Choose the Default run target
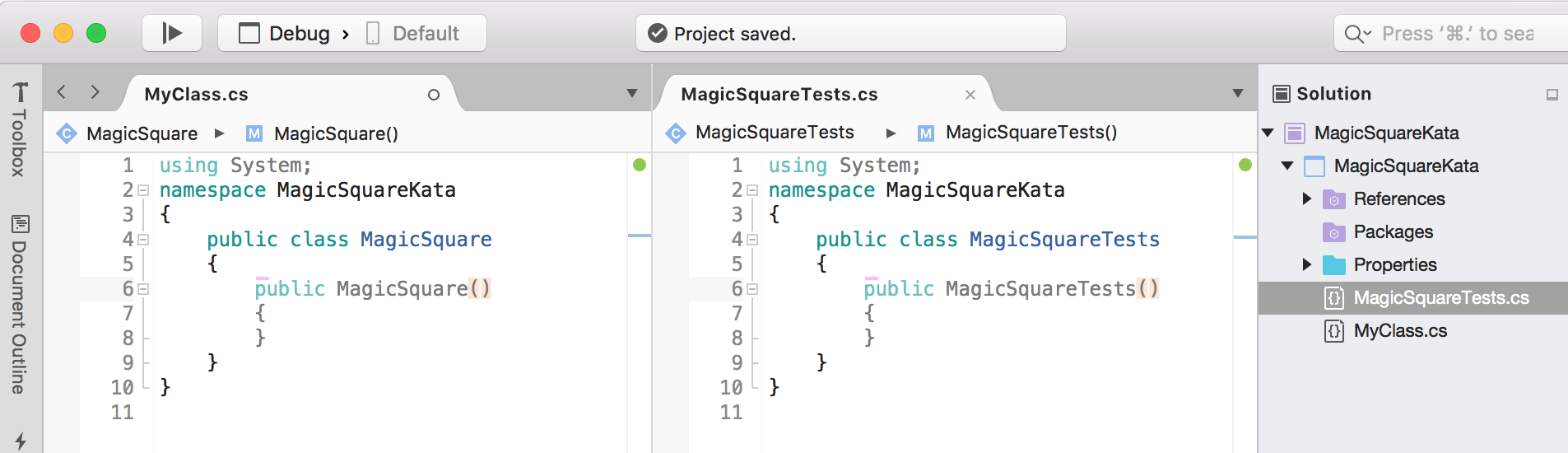 point(414,34)
